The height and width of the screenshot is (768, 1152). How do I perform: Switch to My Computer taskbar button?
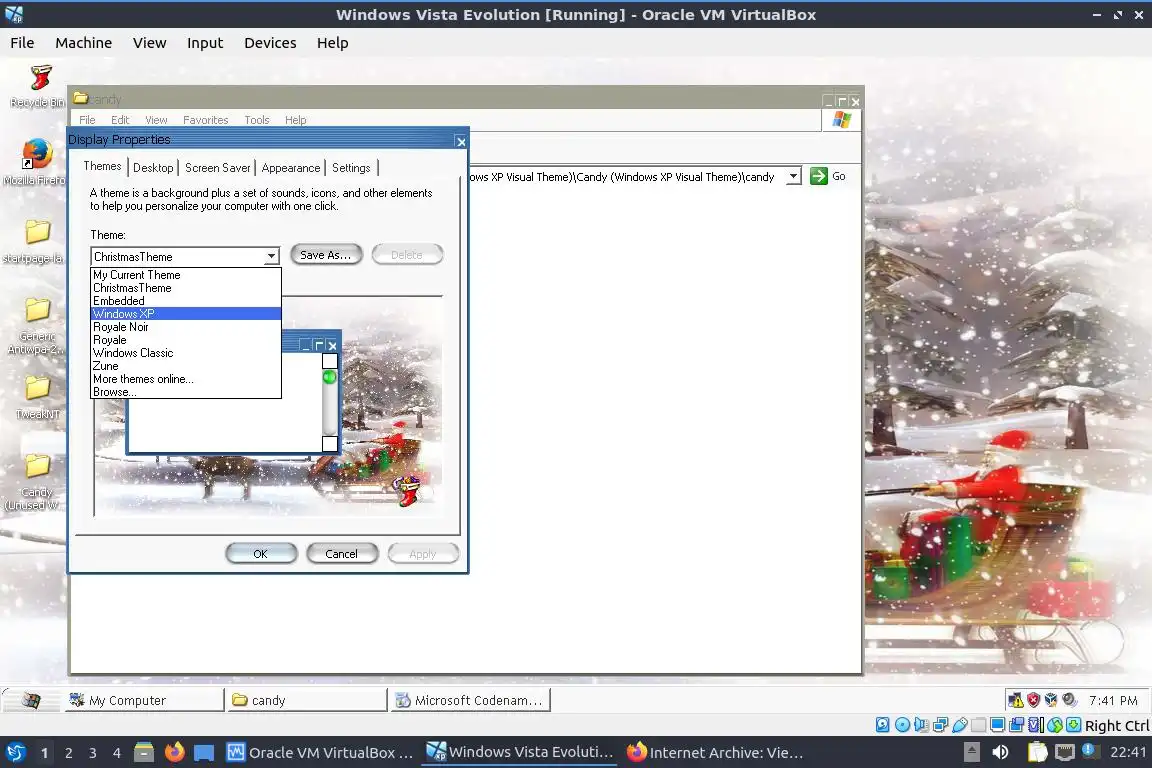click(x=143, y=700)
